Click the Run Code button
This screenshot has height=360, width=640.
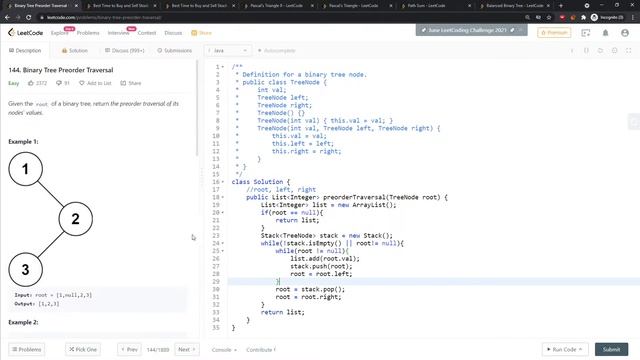click(565, 349)
